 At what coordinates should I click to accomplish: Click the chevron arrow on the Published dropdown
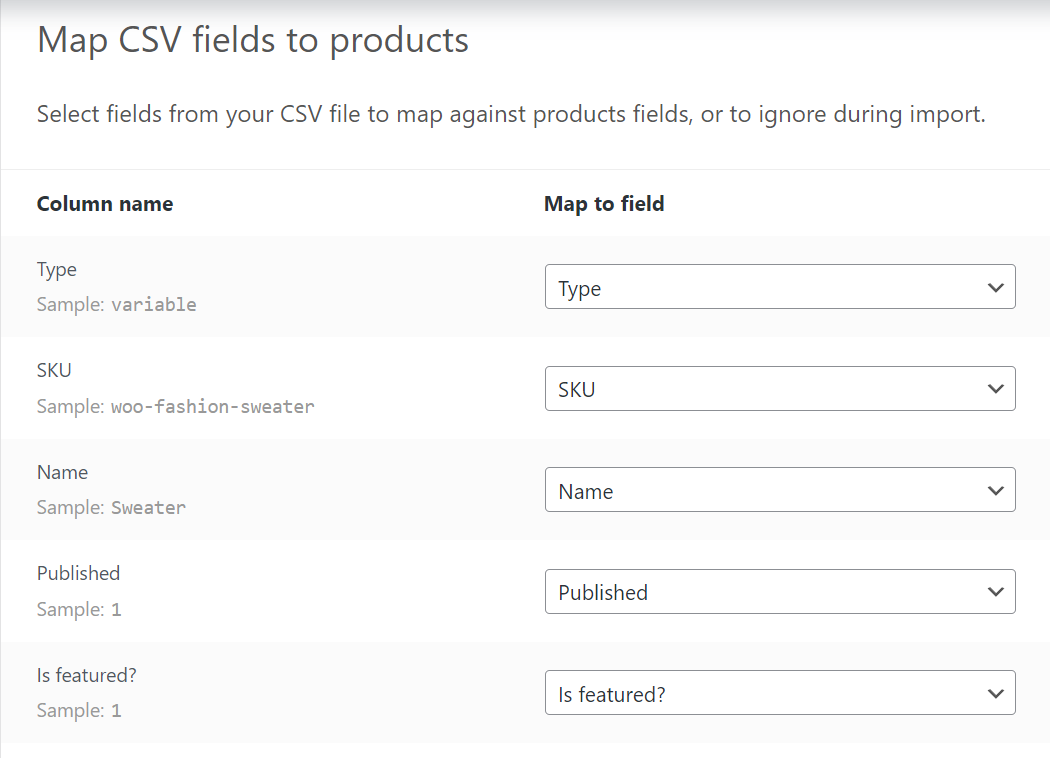coord(995,592)
